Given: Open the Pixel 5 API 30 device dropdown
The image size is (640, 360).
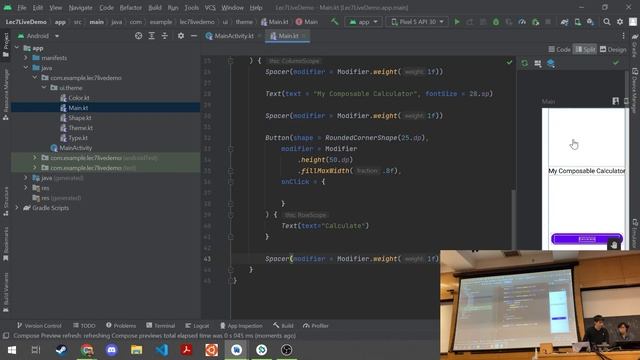Looking at the screenshot, I should point(417,22).
